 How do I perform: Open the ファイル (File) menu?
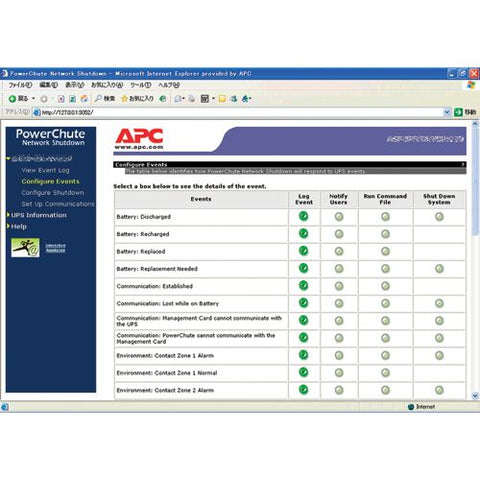(x=20, y=85)
